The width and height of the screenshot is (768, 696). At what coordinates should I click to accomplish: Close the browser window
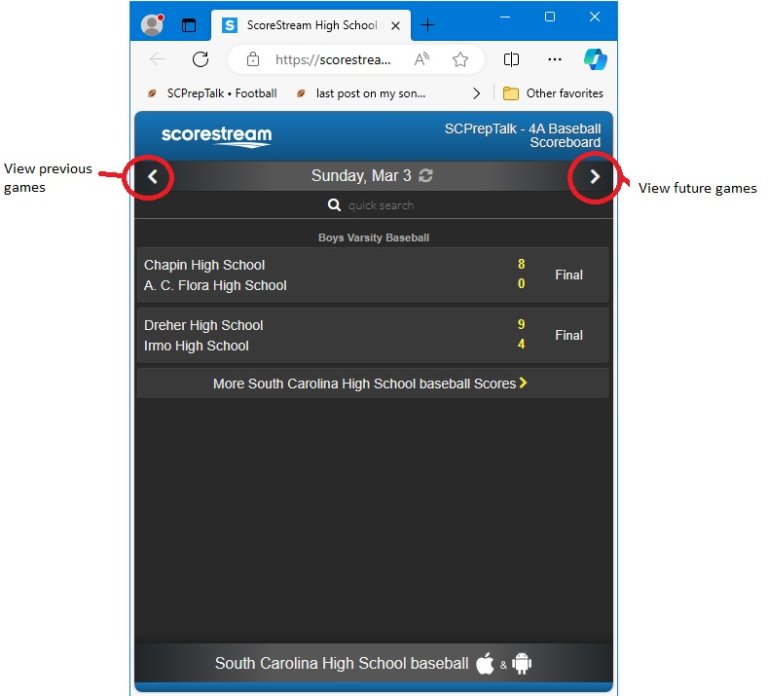pos(595,17)
